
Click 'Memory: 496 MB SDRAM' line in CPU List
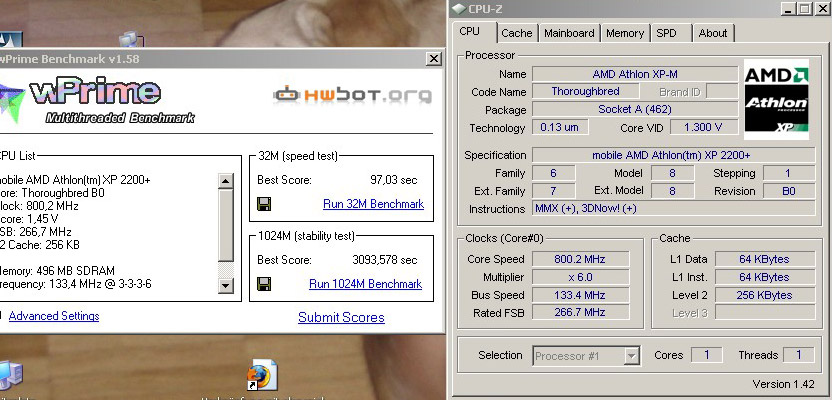click(x=57, y=271)
